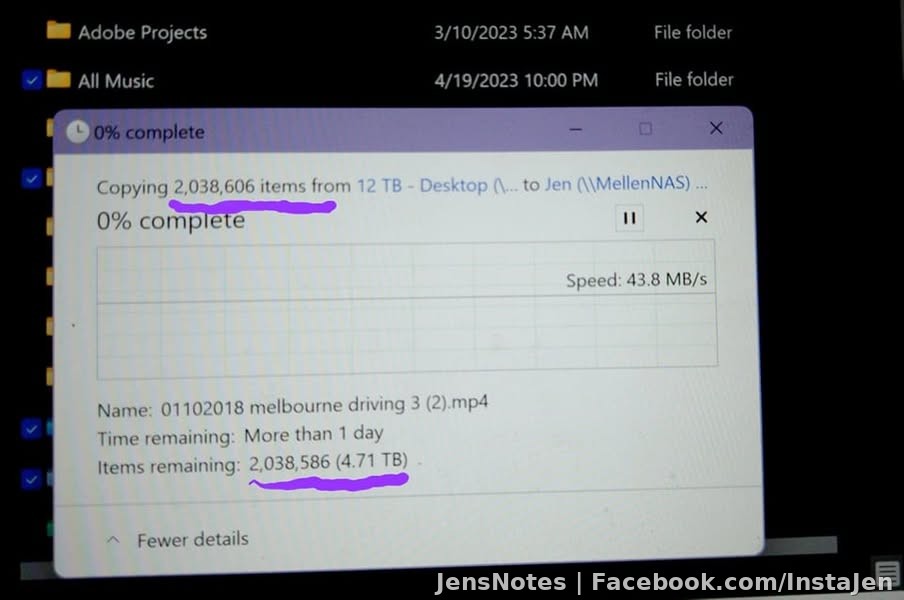Viewport: 904px width, 600px height.
Task: Click the date "4/19/2023 10:00 PM"
Action: [516, 80]
